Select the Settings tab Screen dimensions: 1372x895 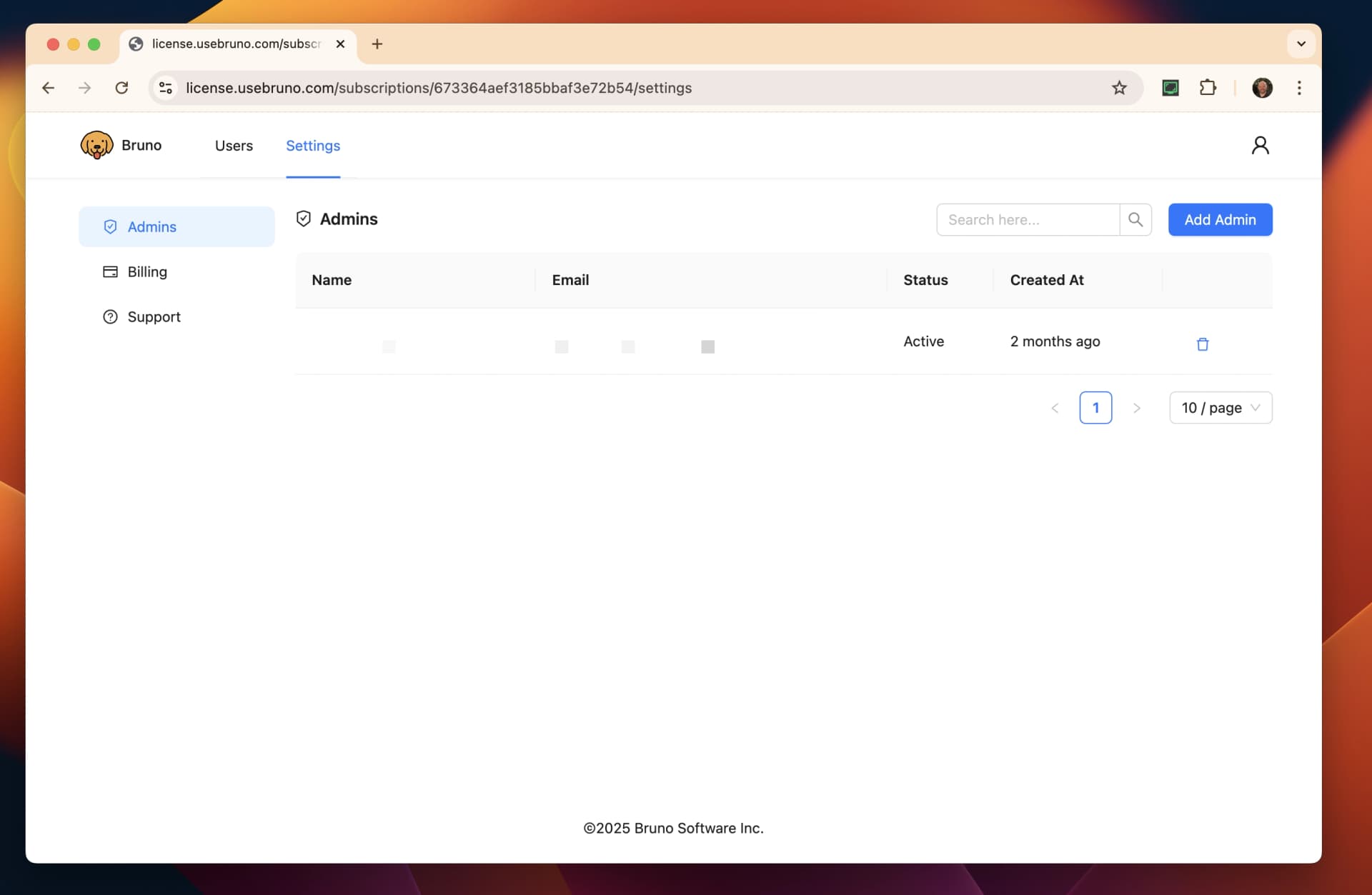click(312, 145)
